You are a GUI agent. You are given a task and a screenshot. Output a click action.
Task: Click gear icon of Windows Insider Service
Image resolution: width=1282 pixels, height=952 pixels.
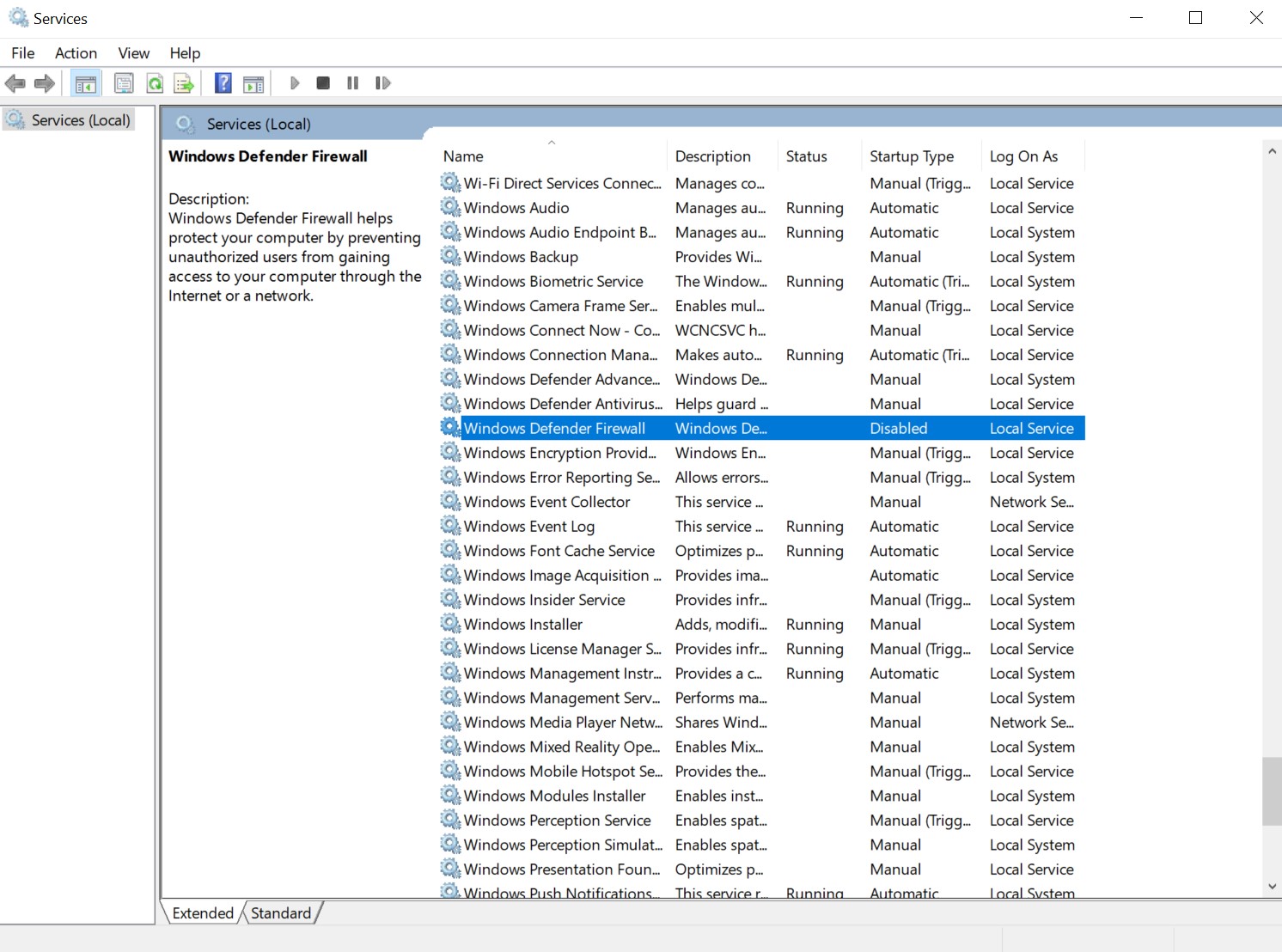point(450,600)
